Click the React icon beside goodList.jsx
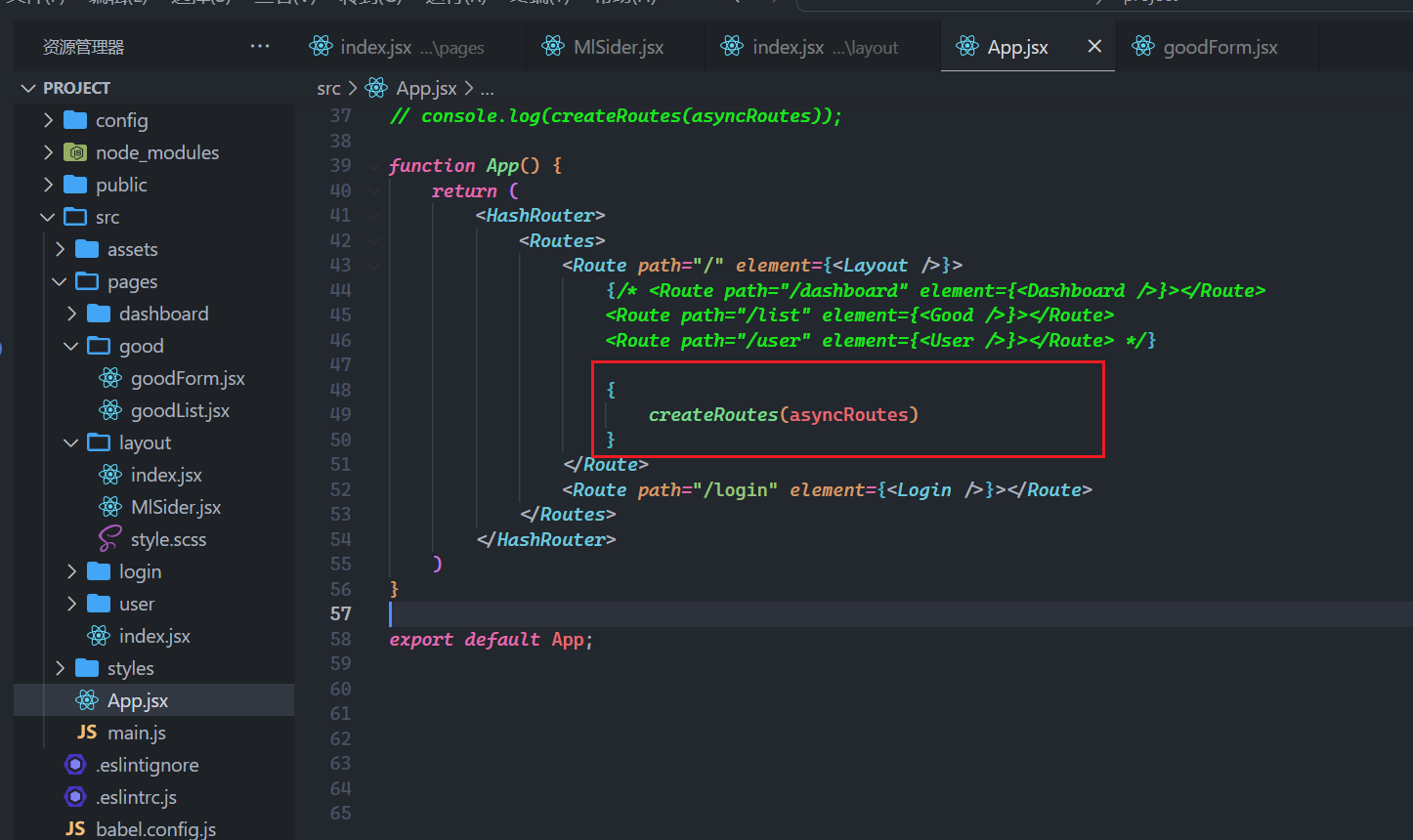This screenshot has height=840, width=1413. click(x=110, y=410)
